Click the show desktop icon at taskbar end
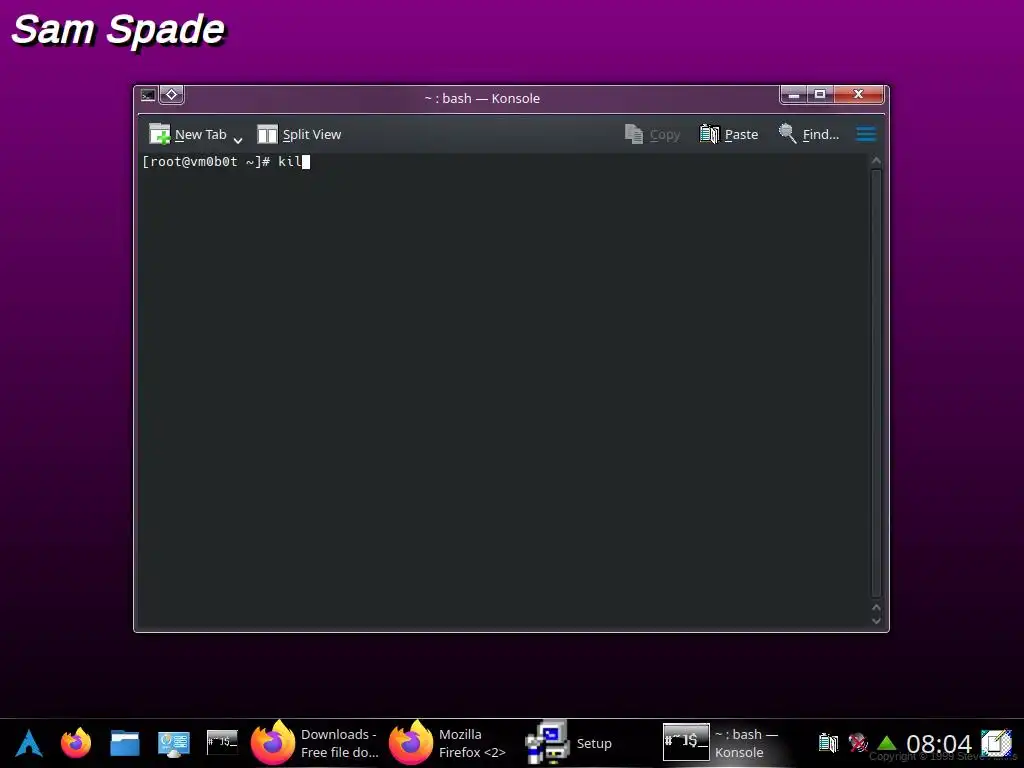The image size is (1024, 768). click(x=997, y=743)
